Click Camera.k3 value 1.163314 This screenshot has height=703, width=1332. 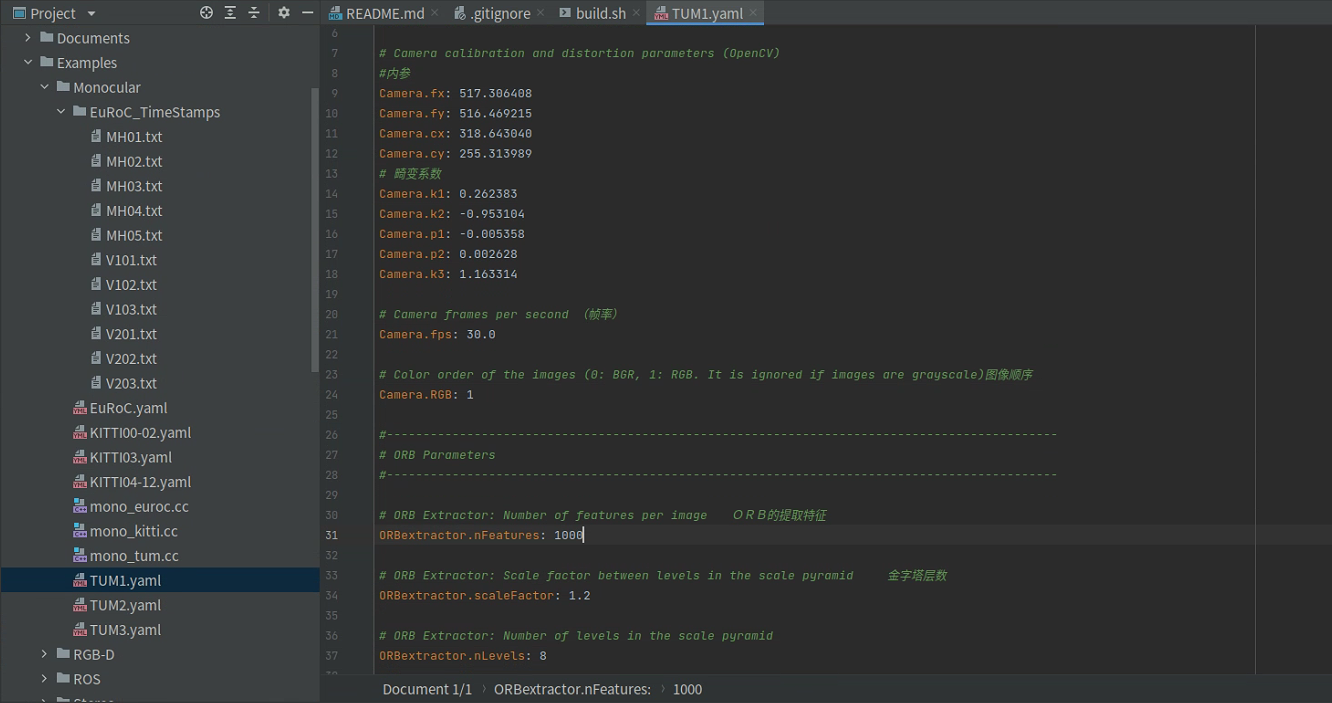(488, 274)
